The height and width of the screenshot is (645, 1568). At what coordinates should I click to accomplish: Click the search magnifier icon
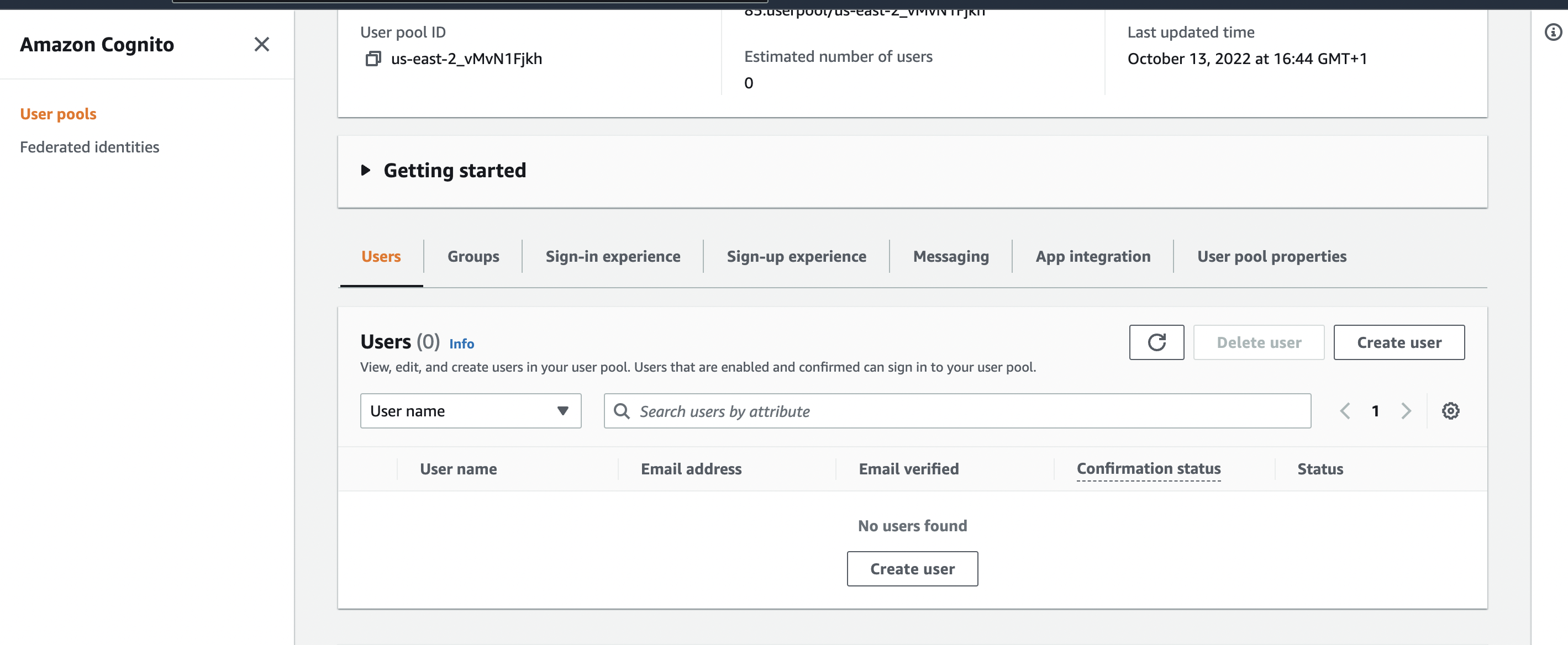click(x=622, y=411)
